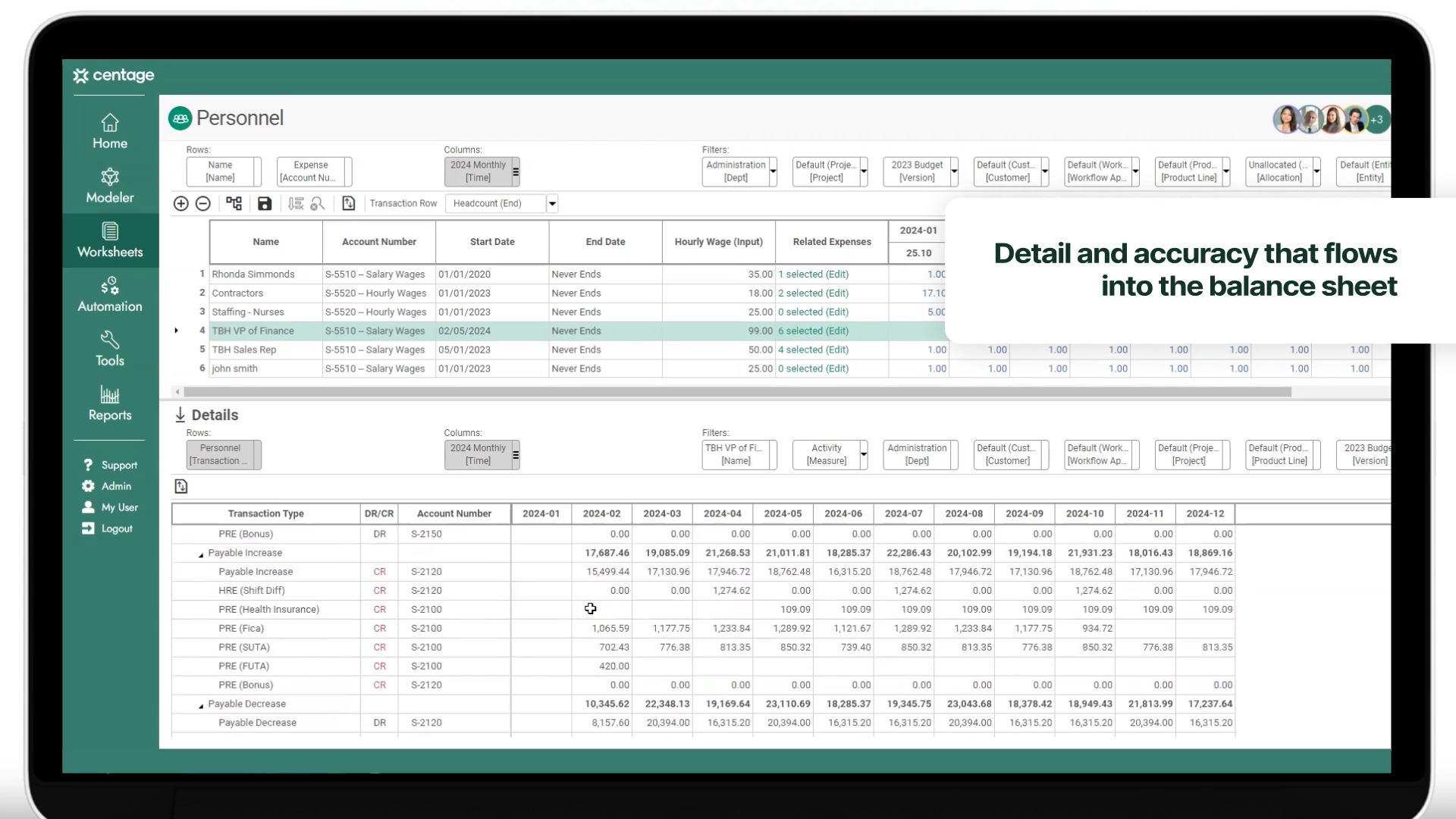Click the add row plus icon
1456x819 pixels.
[180, 203]
